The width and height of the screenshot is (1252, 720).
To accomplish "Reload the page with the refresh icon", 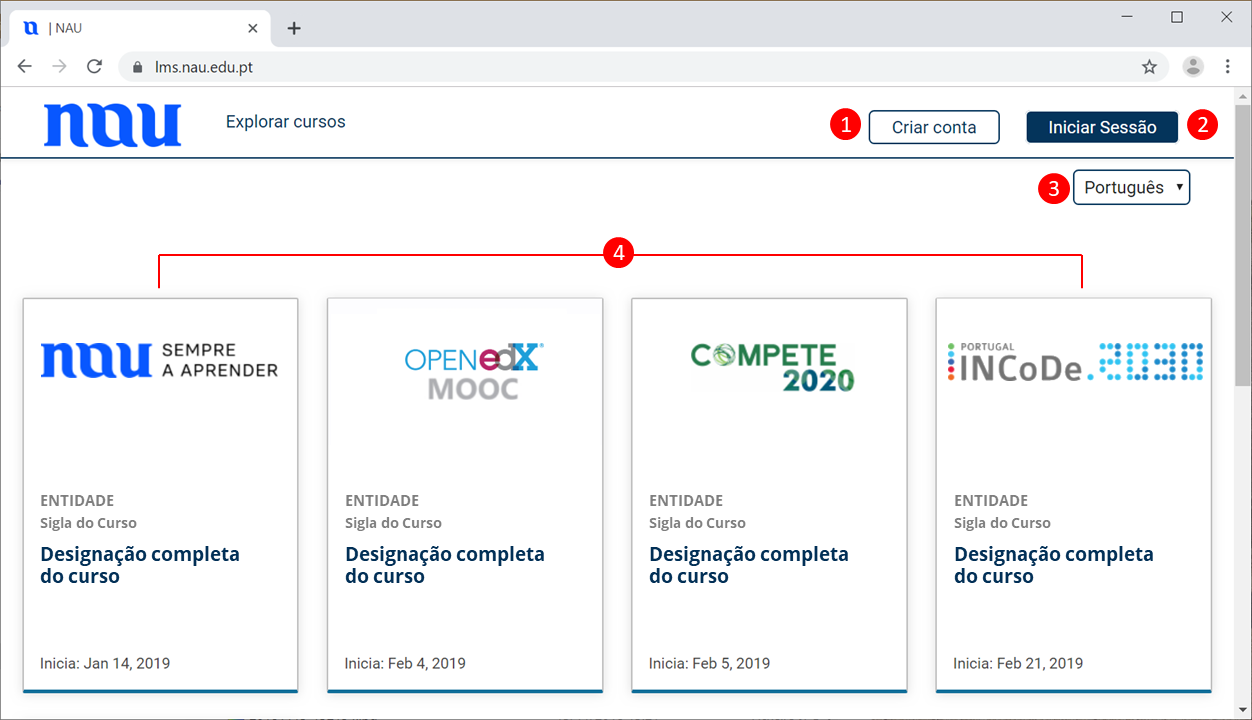I will coord(94,67).
